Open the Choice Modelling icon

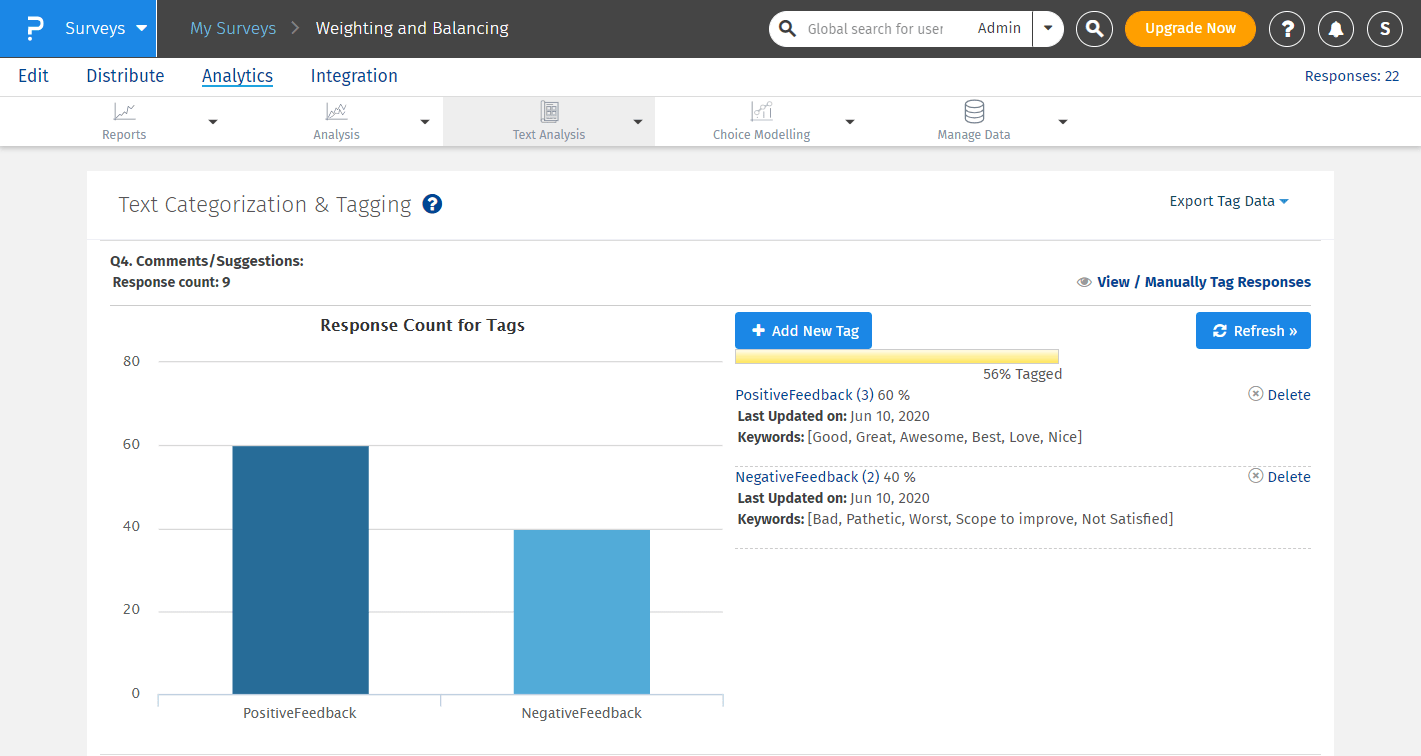pos(761,112)
